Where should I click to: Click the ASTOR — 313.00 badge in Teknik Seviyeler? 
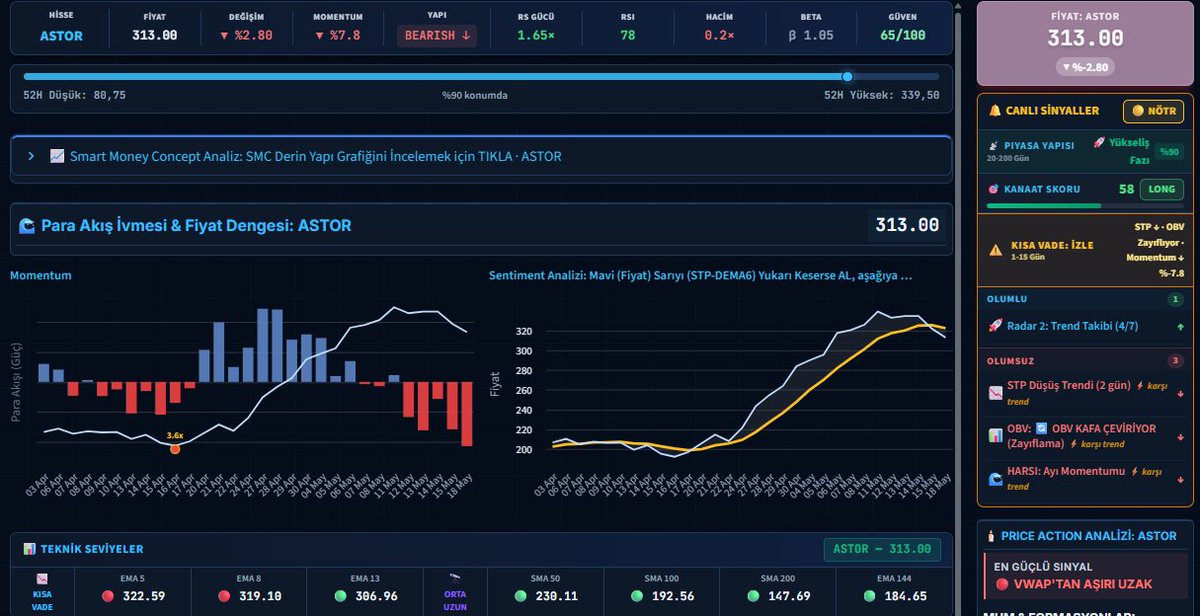[882, 549]
